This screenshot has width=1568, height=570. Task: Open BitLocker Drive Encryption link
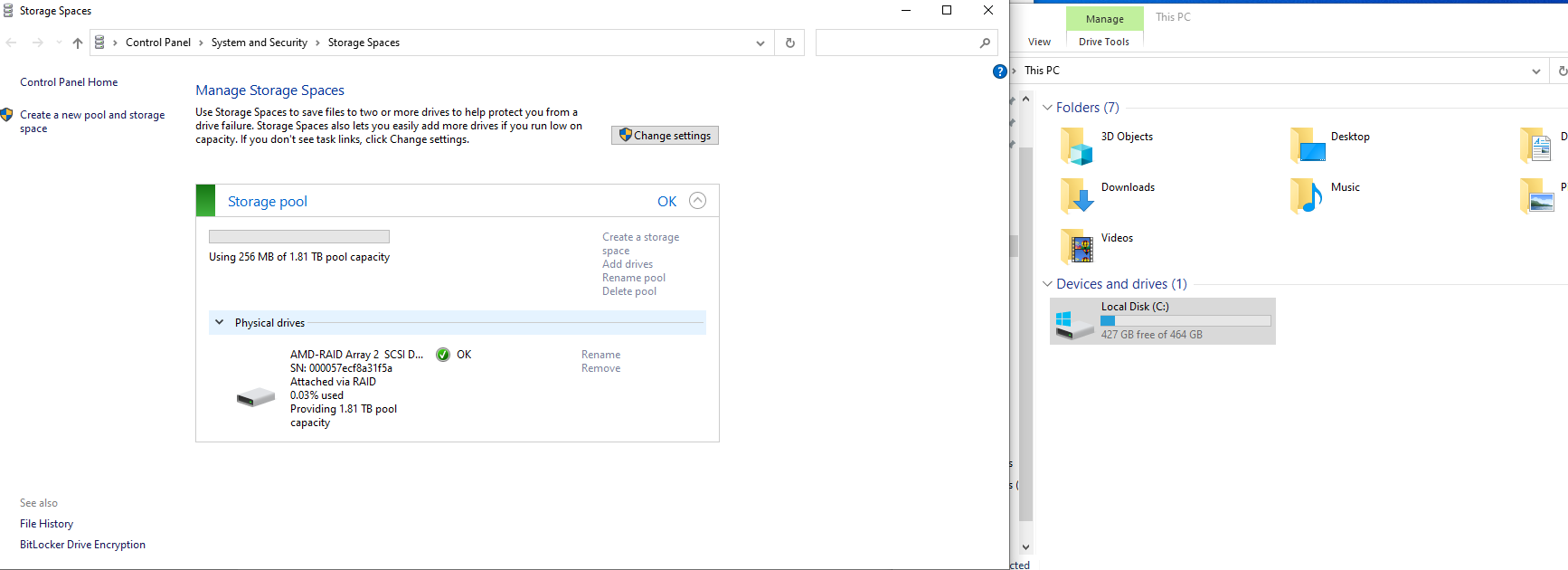coord(82,545)
